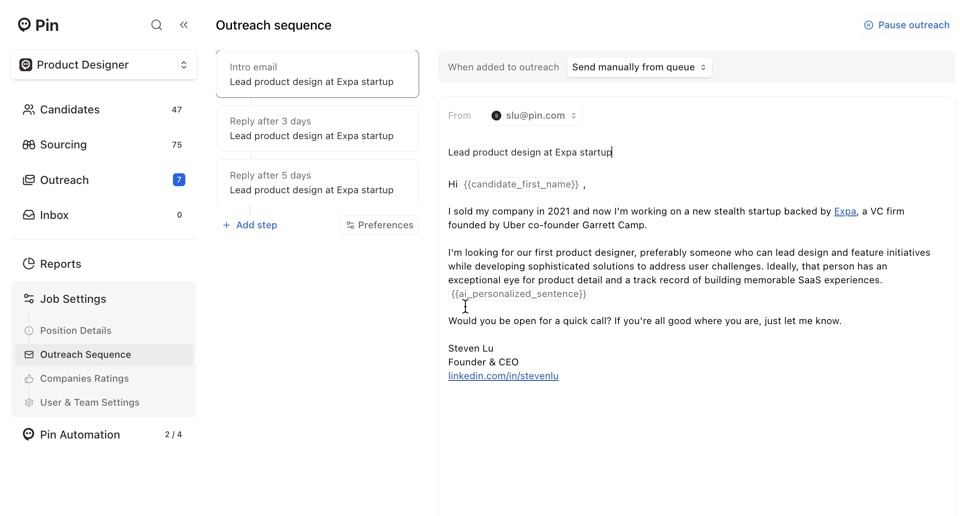
Task: Open Reports via the pie chart icon
Action: [x=29, y=264]
